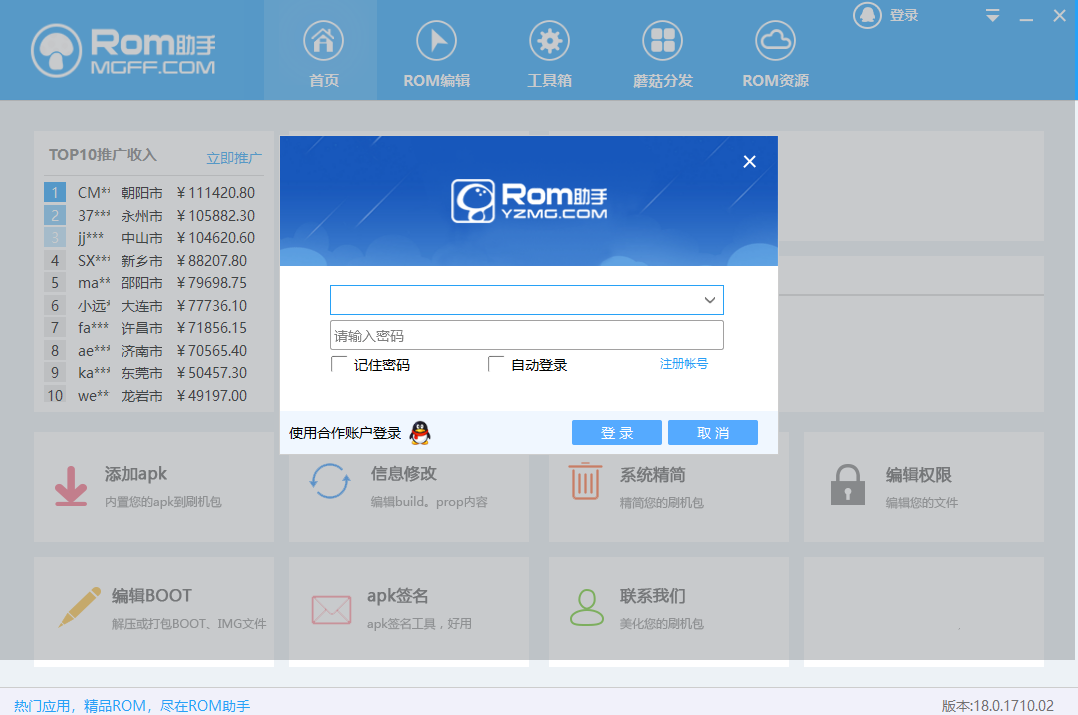Viewport: 1078px width, 715px height.
Task: Open the 蘑菇分发 distribution page
Action: click(x=662, y=52)
